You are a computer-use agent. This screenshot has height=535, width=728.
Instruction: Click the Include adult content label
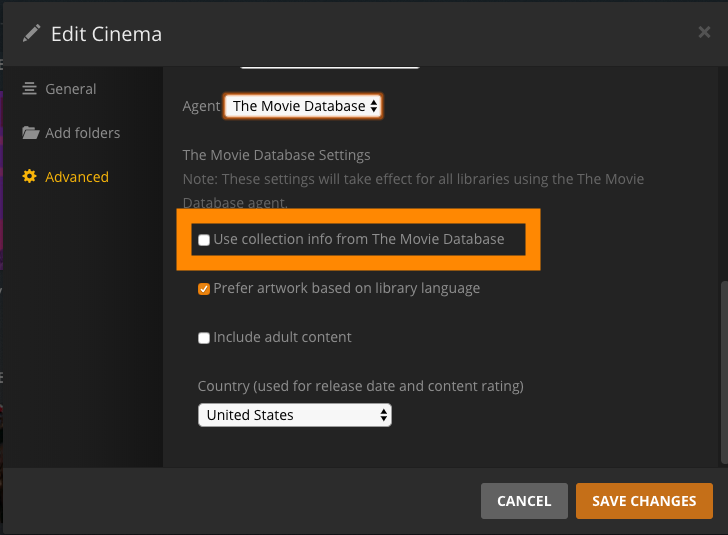click(282, 338)
